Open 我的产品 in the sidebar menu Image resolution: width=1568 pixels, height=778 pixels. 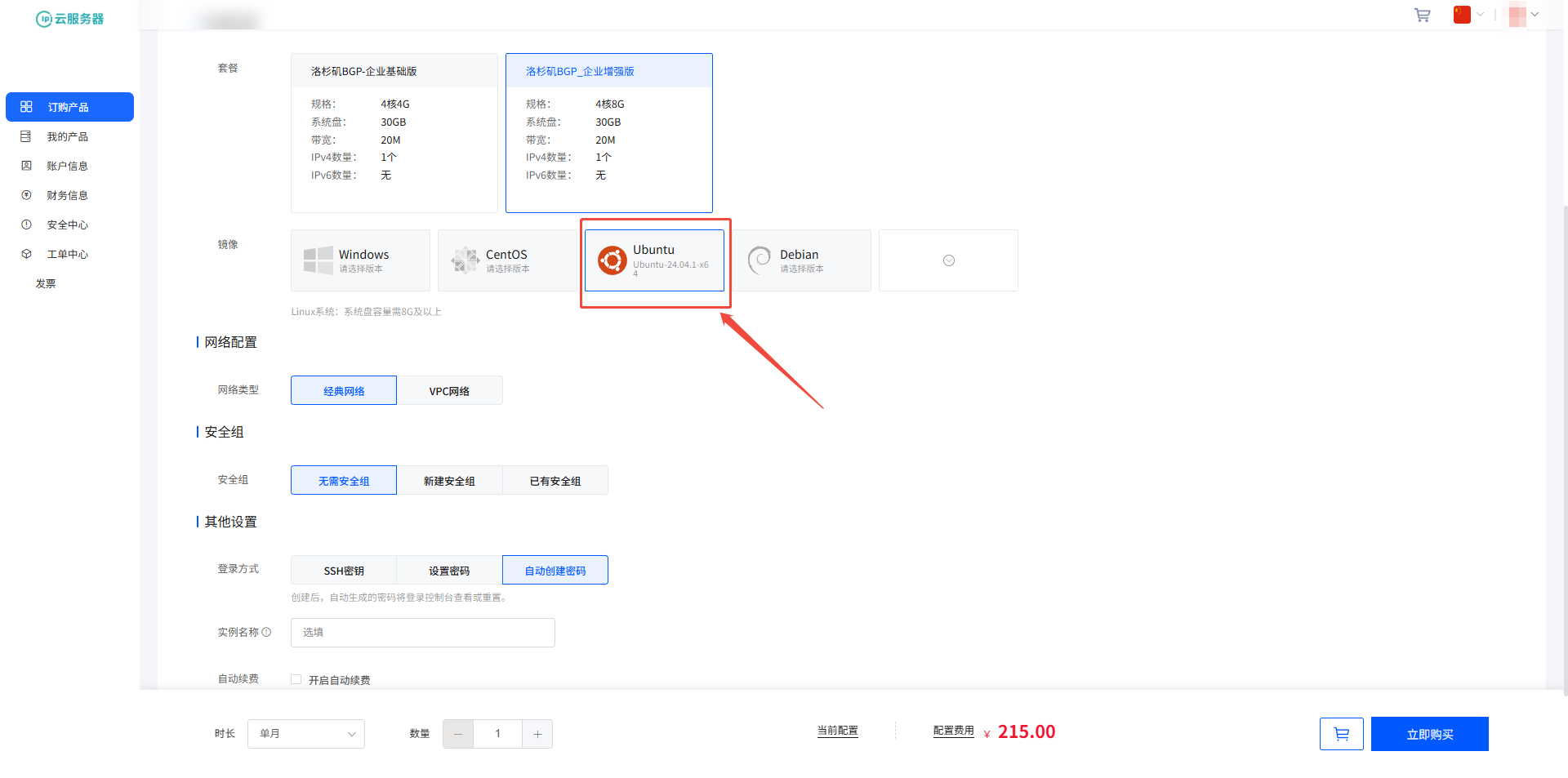[x=67, y=136]
